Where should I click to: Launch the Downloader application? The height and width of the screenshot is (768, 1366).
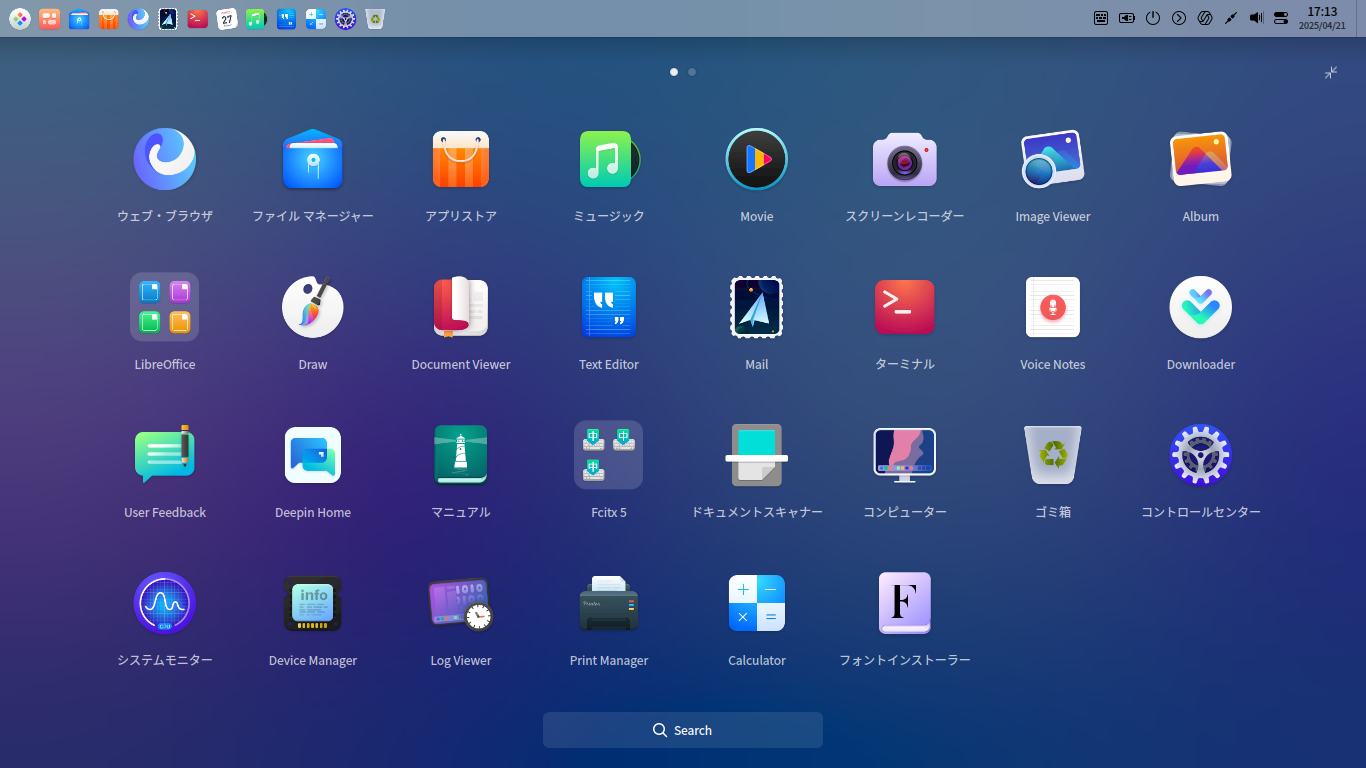tap(1201, 308)
